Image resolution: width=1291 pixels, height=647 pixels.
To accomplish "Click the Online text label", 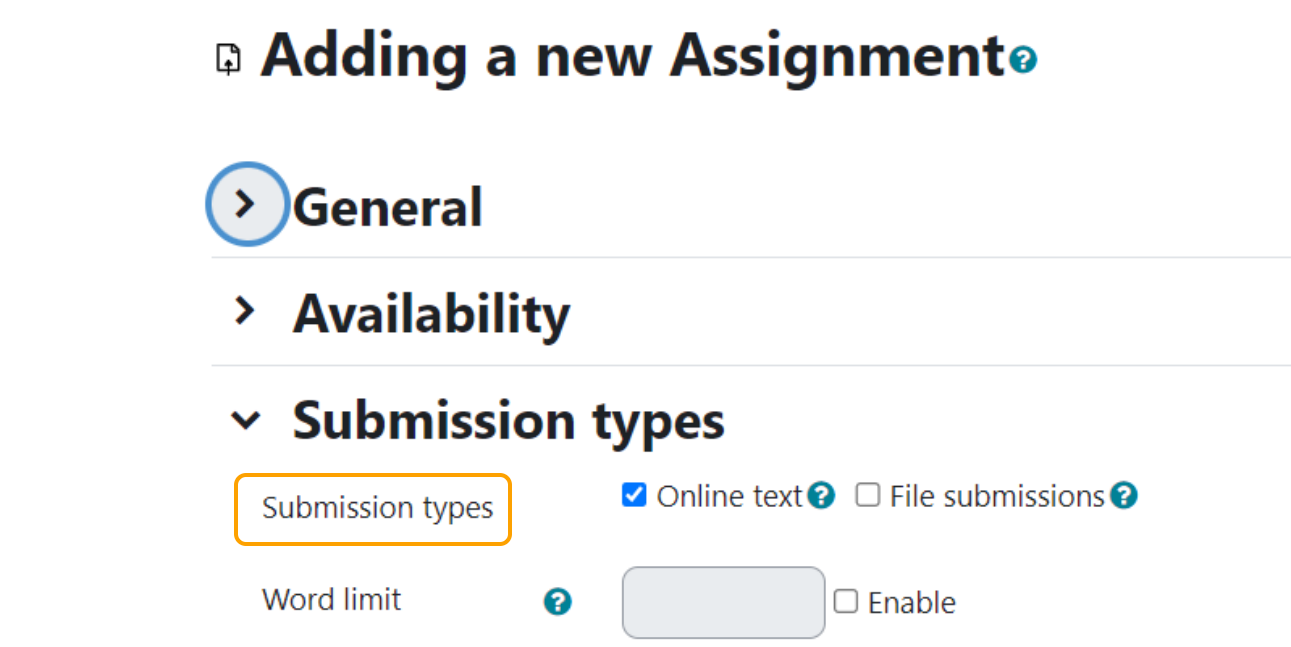I will [x=730, y=496].
